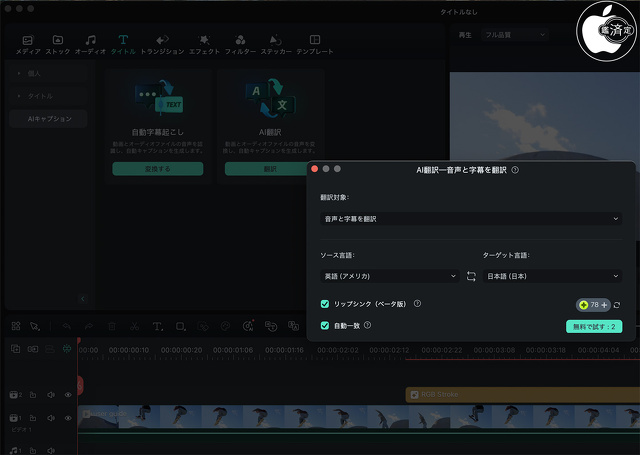Click the red playhead at the timeline start
640x455 pixels.
[x=79, y=340]
